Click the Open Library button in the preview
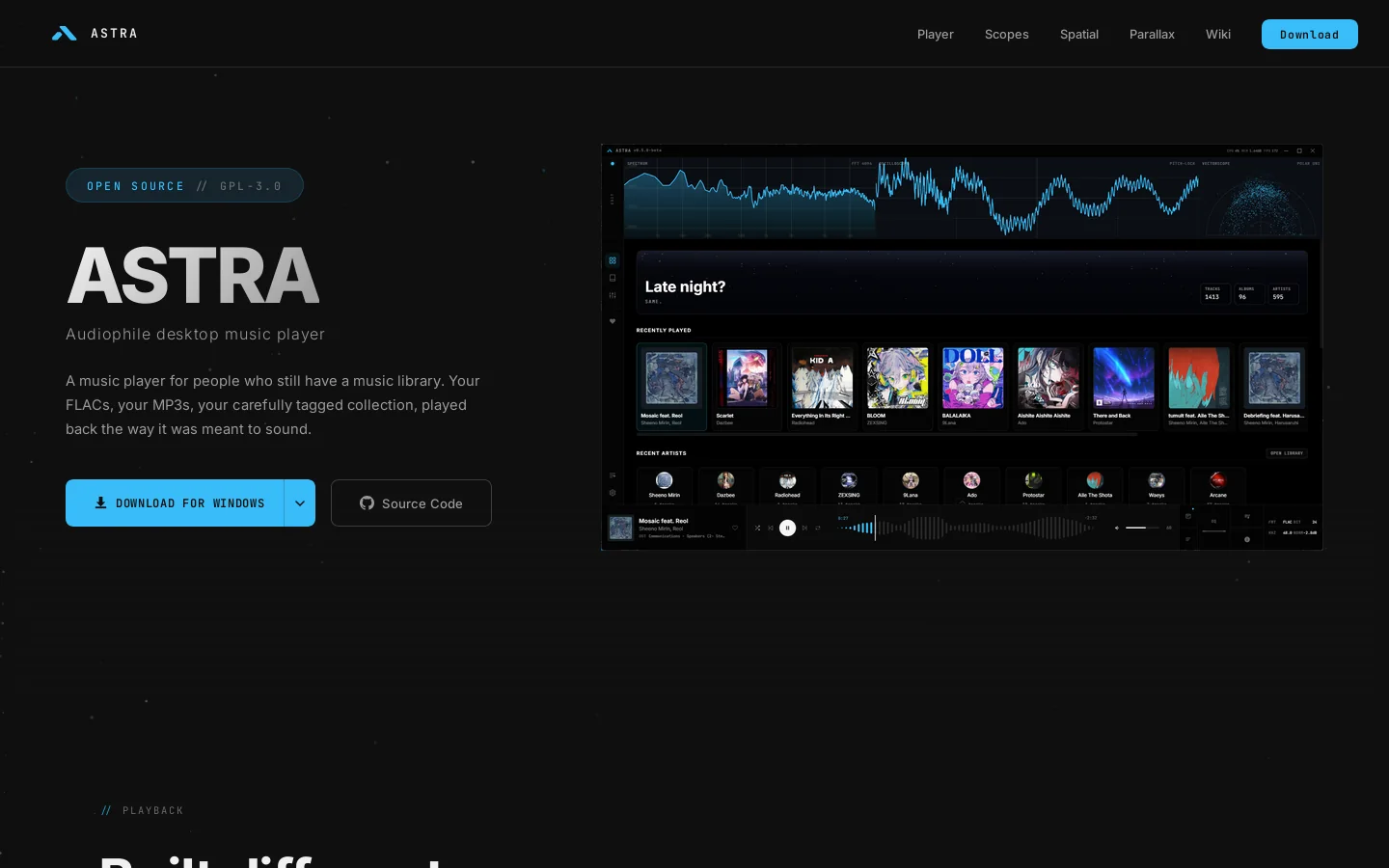The image size is (1389, 868). coord(1287,453)
